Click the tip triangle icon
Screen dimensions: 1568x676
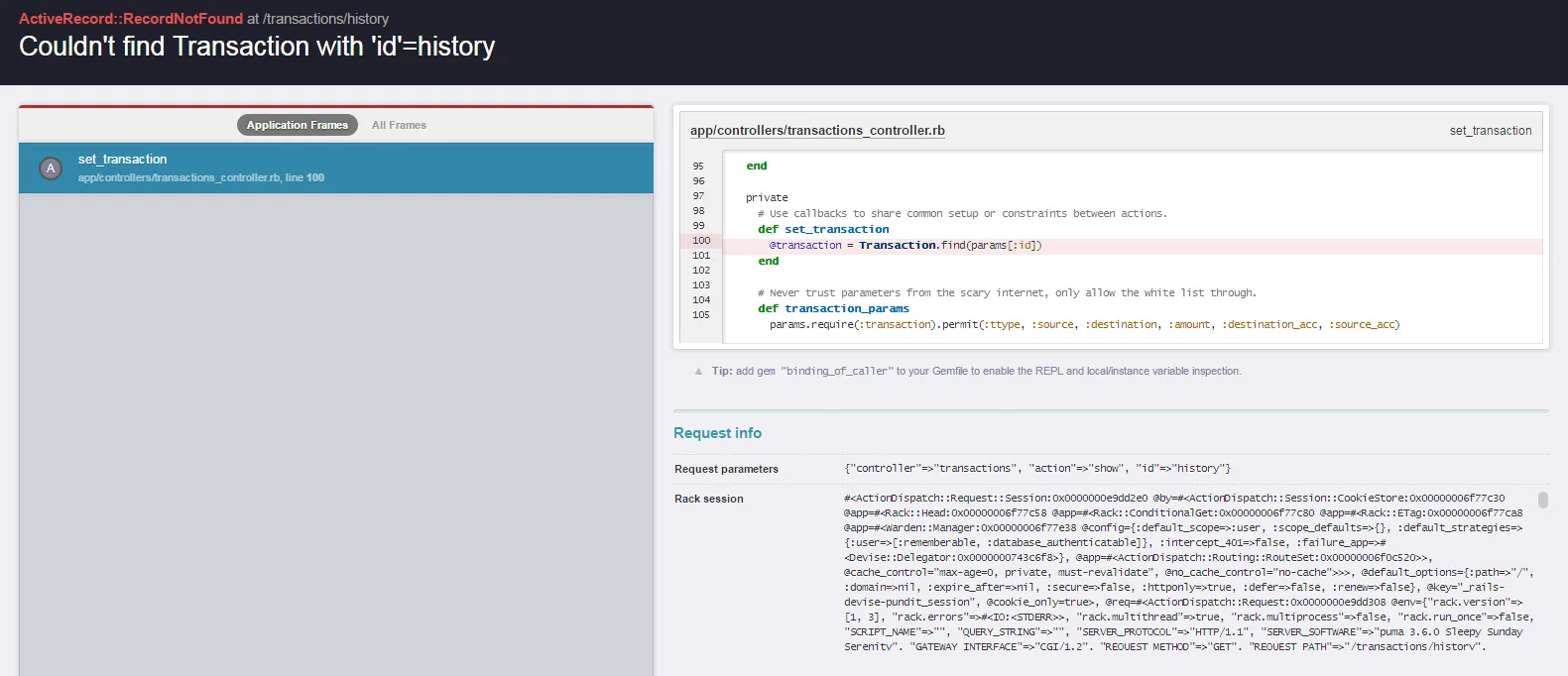coord(698,372)
